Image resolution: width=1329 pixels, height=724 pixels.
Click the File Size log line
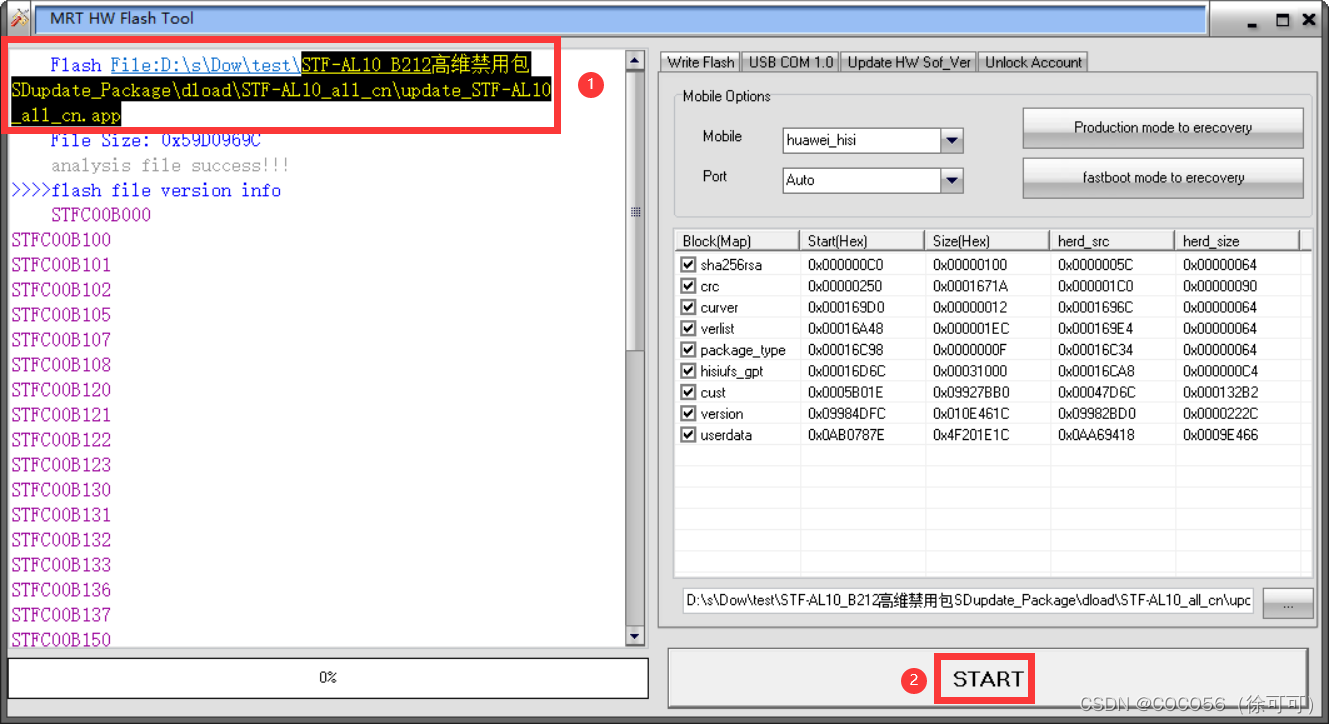(x=155, y=141)
